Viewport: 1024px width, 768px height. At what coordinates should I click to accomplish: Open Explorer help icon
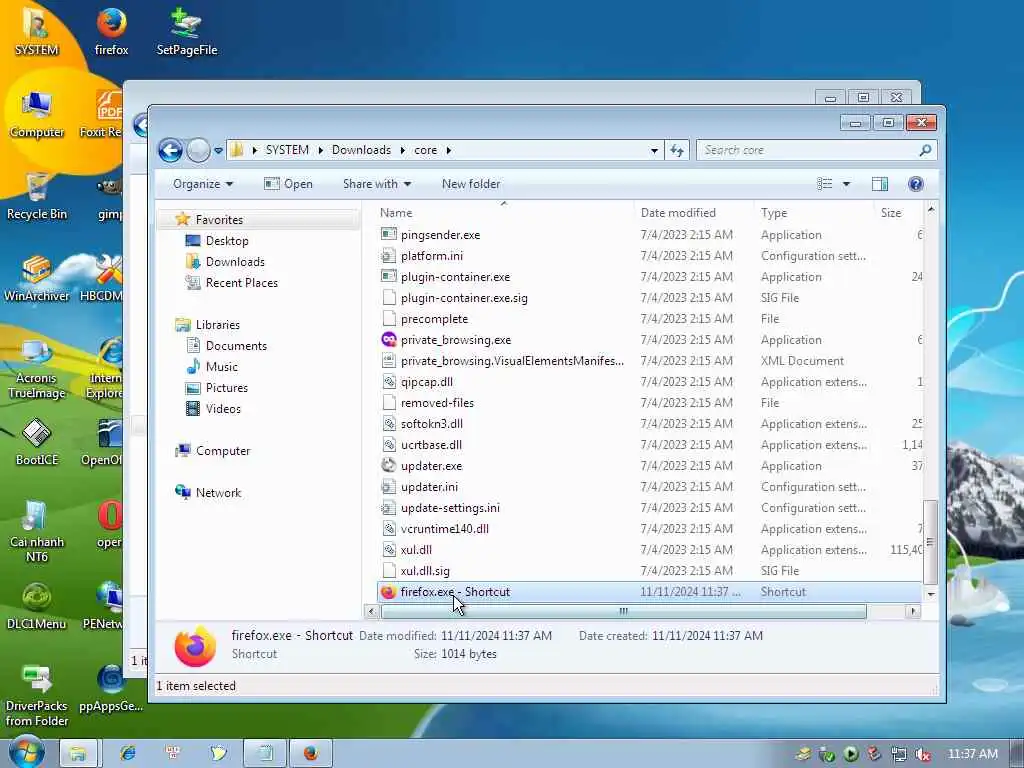(916, 184)
